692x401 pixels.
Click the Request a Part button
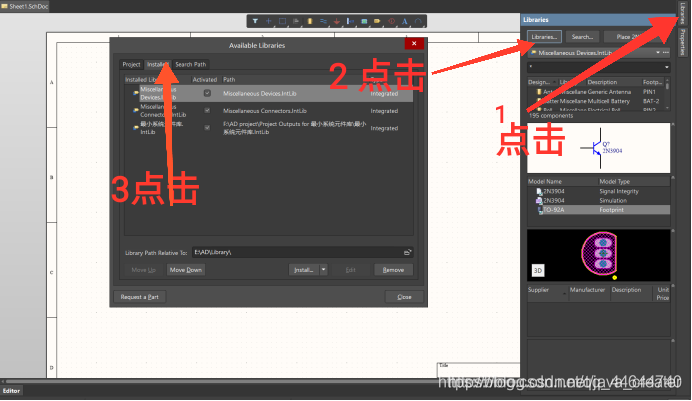click(x=139, y=297)
